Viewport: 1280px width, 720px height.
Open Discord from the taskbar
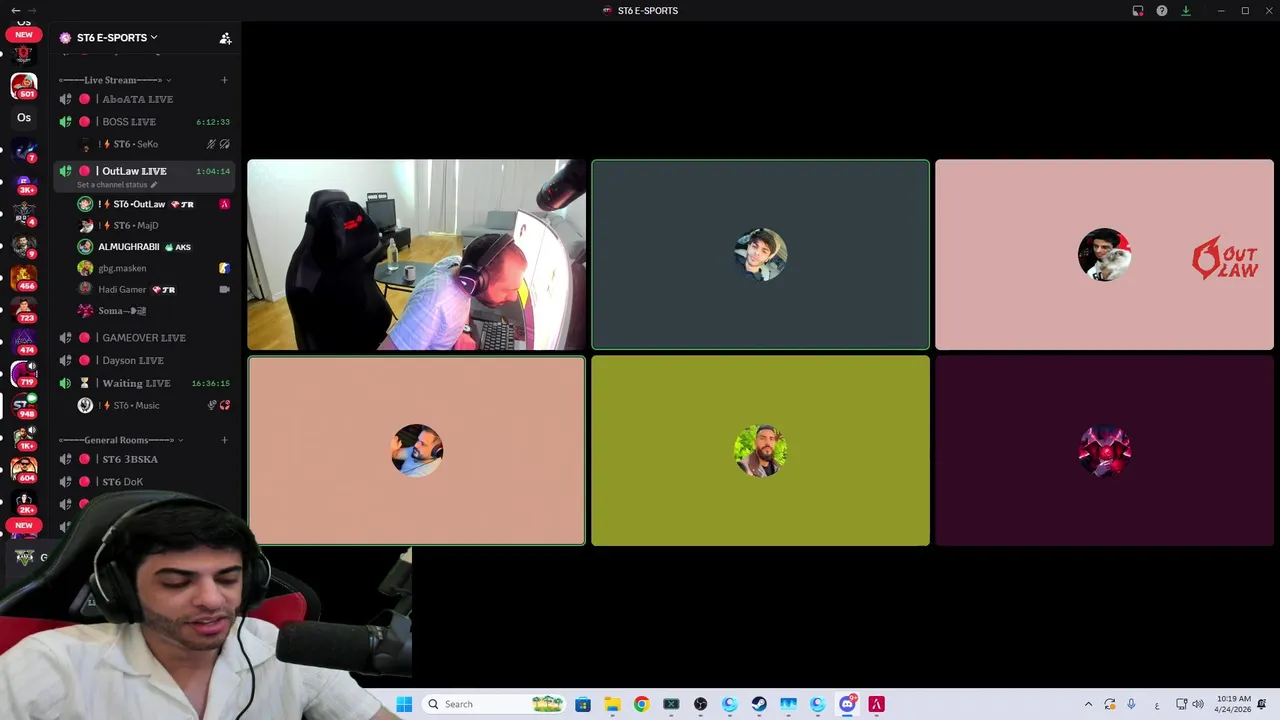pyautogui.click(x=847, y=704)
